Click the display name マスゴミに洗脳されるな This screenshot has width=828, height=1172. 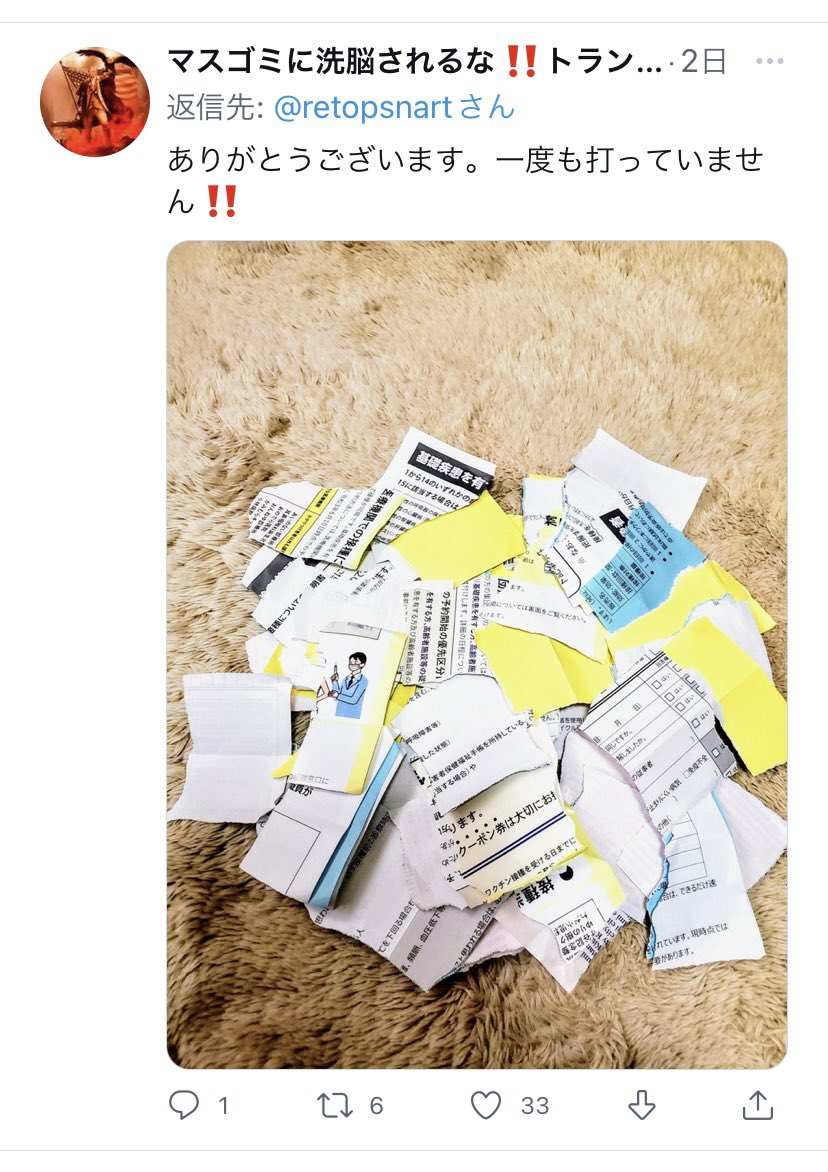331,61
